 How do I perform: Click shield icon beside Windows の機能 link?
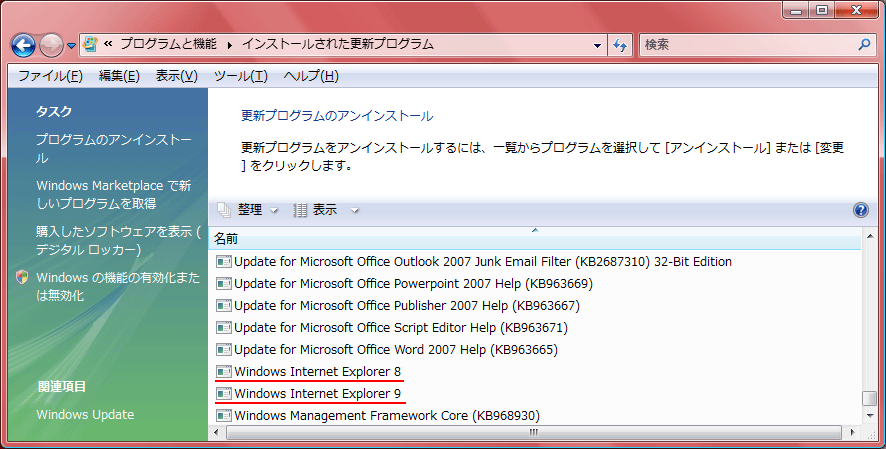click(22, 277)
